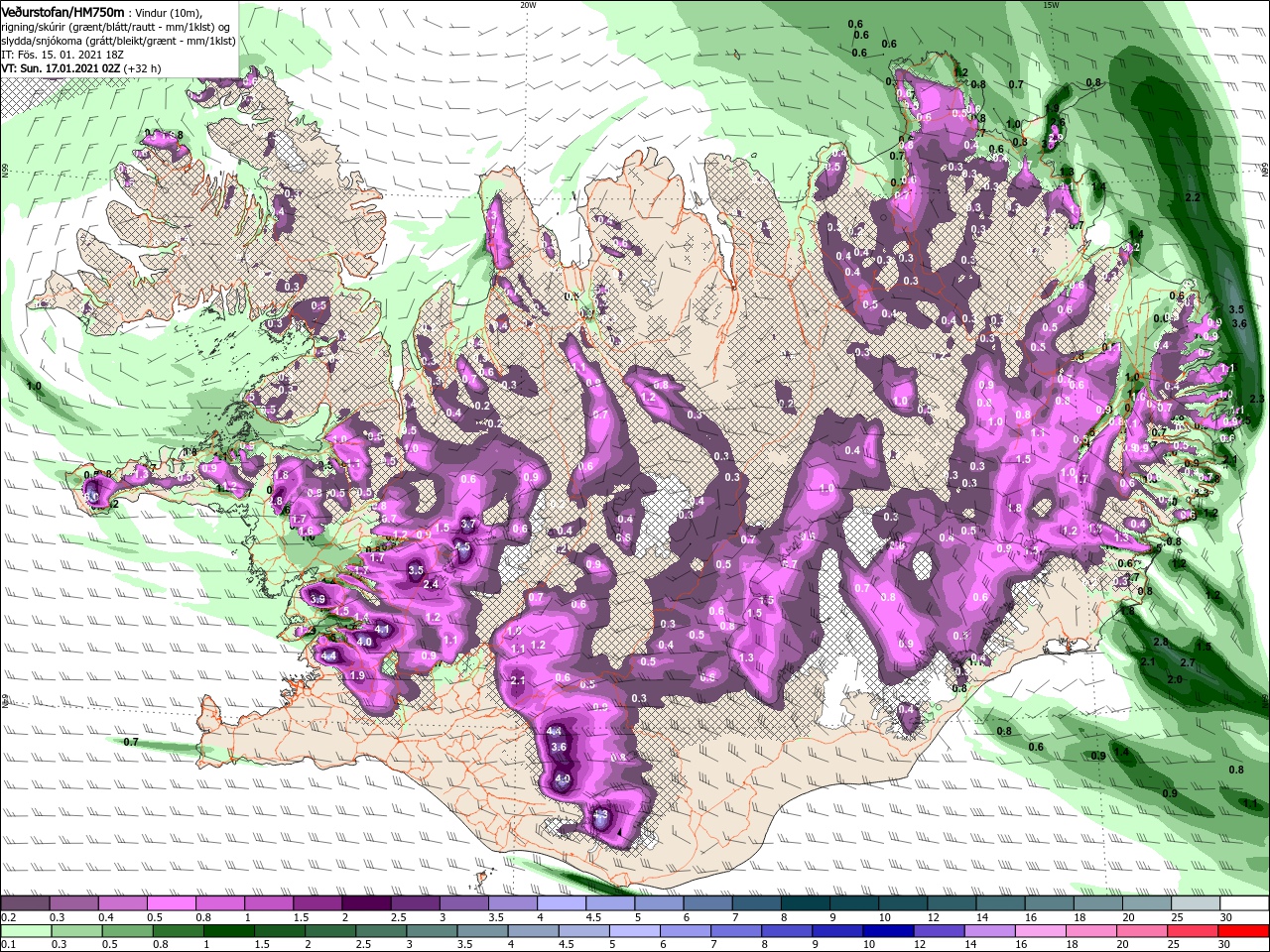Click the '1.9' snowfall value on the map

tap(358, 675)
